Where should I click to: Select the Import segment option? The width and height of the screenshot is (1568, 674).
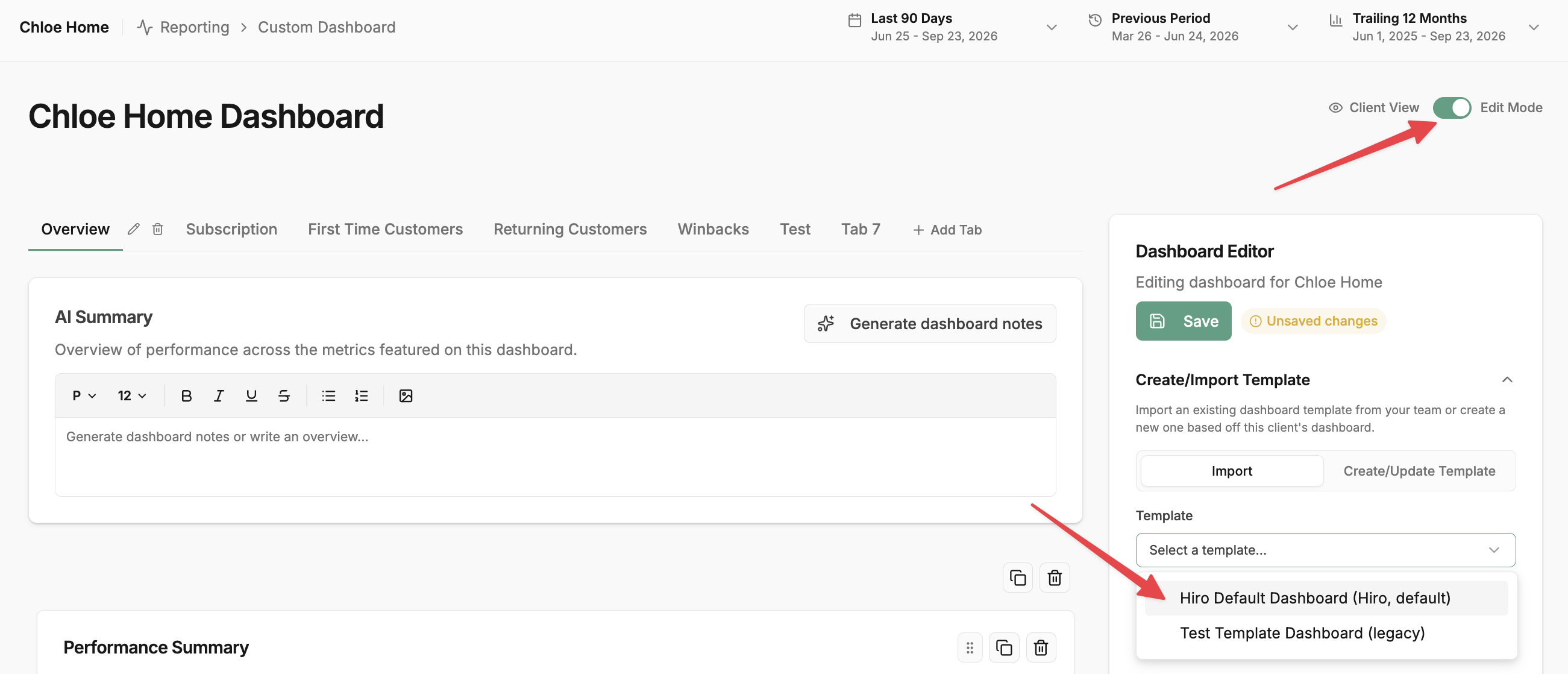coord(1231,471)
